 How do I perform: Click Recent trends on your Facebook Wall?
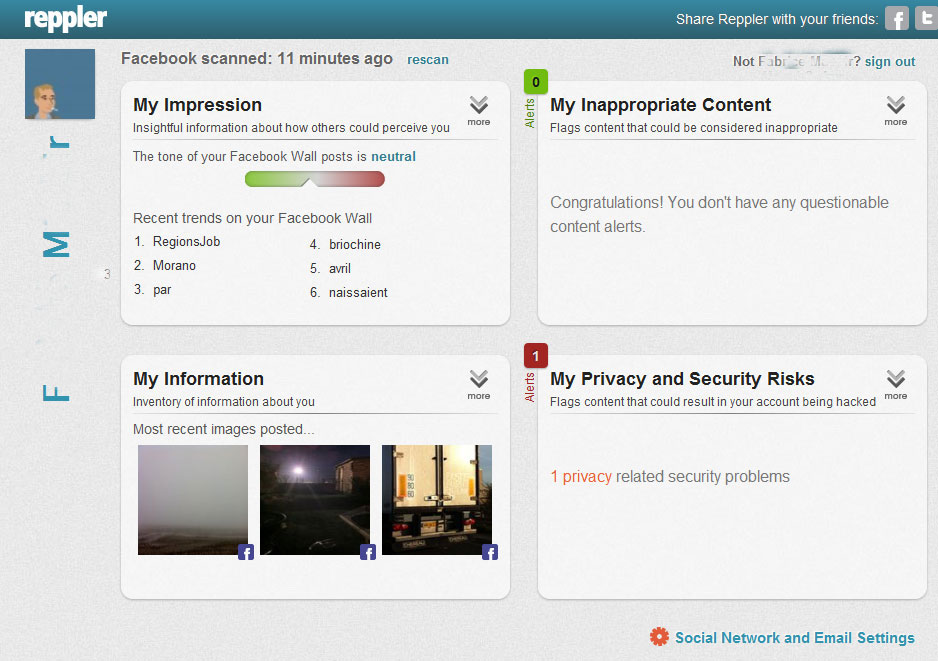pos(252,218)
